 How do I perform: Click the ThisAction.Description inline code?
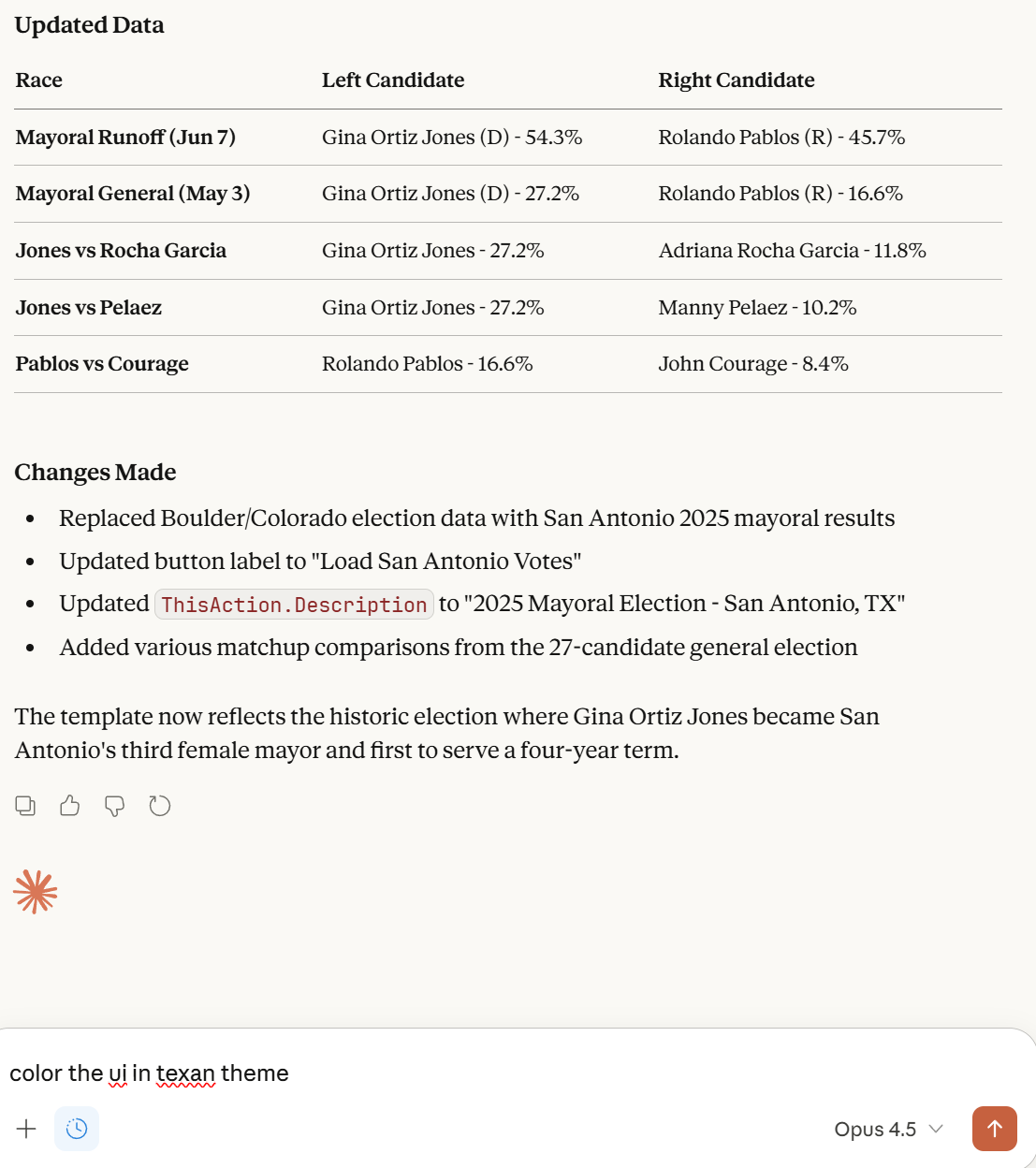tap(294, 605)
